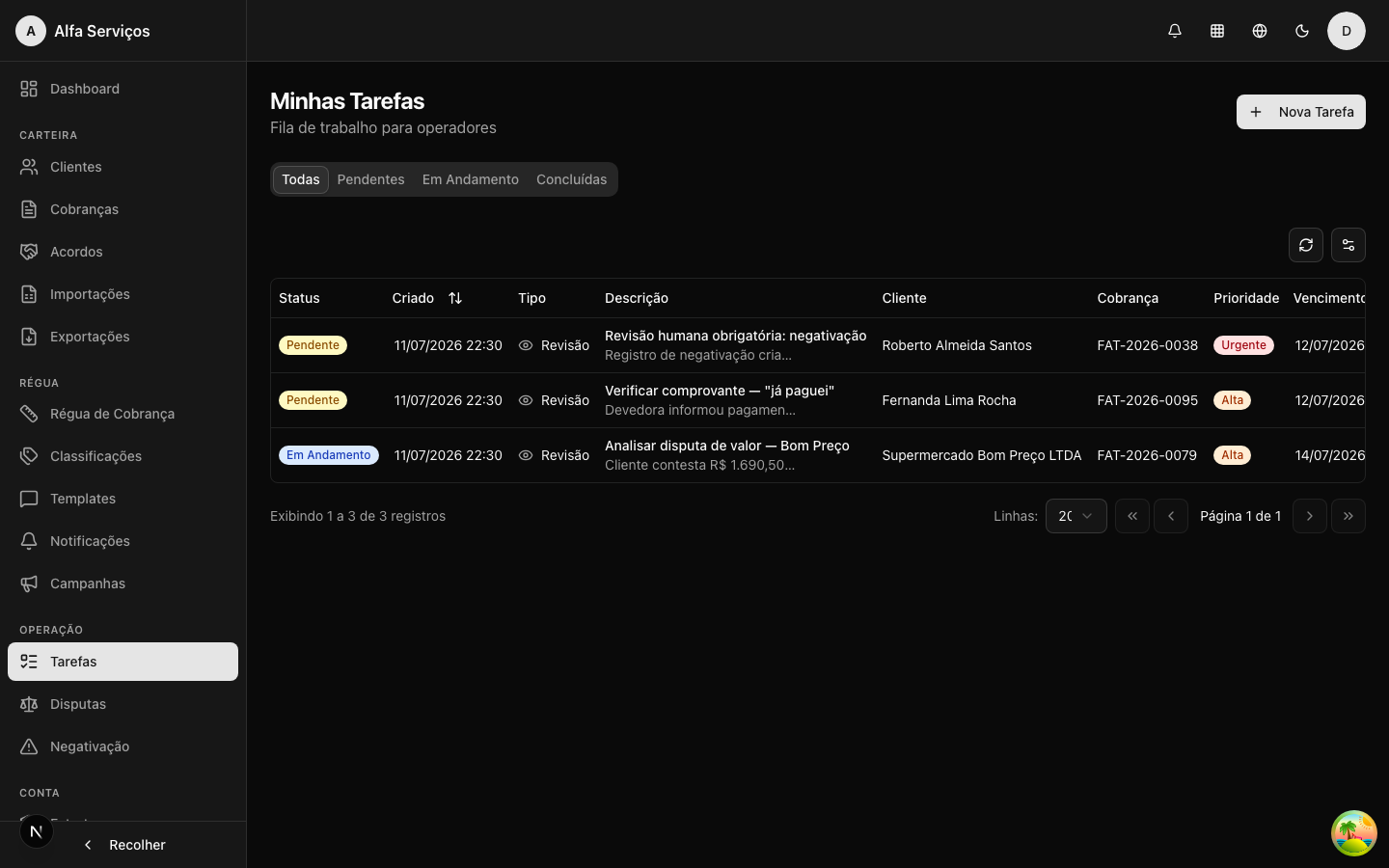The height and width of the screenshot is (868, 1389).
Task: Open the Linhas rows-per-page dropdown
Action: point(1076,516)
